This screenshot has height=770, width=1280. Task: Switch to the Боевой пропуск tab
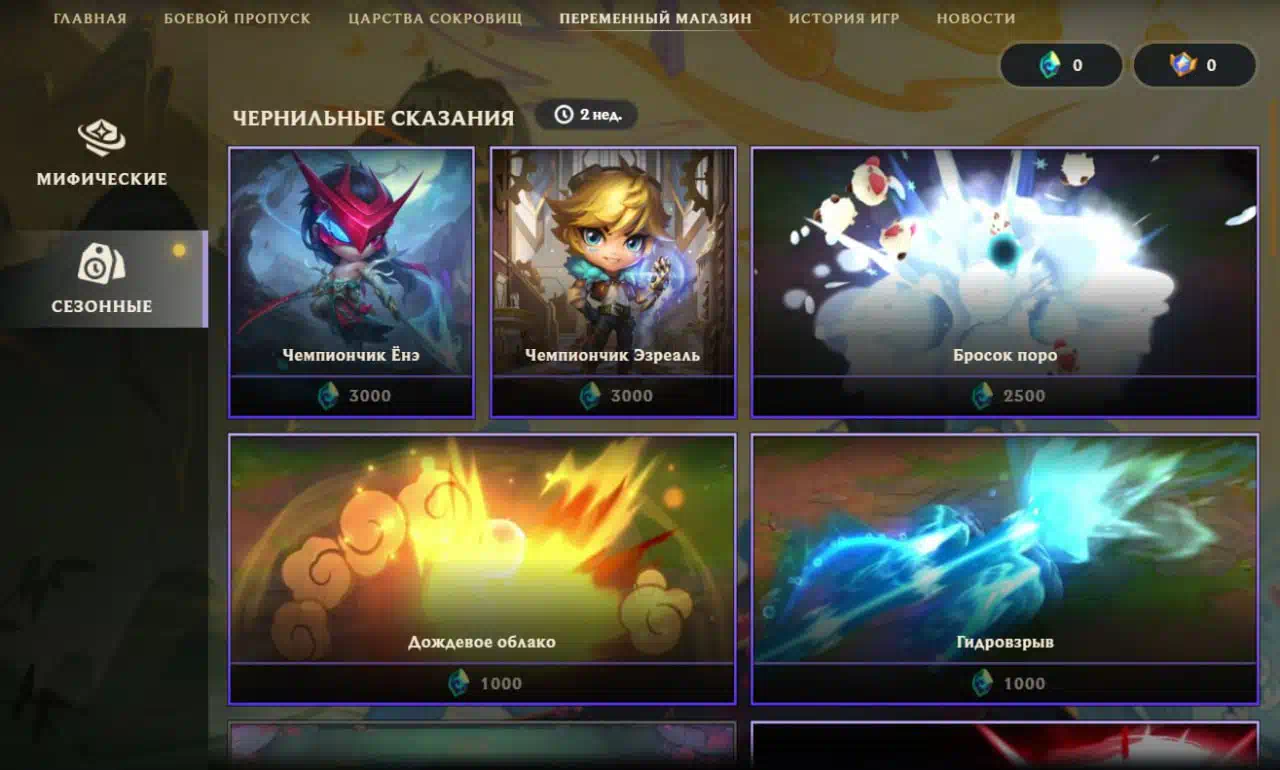click(237, 18)
